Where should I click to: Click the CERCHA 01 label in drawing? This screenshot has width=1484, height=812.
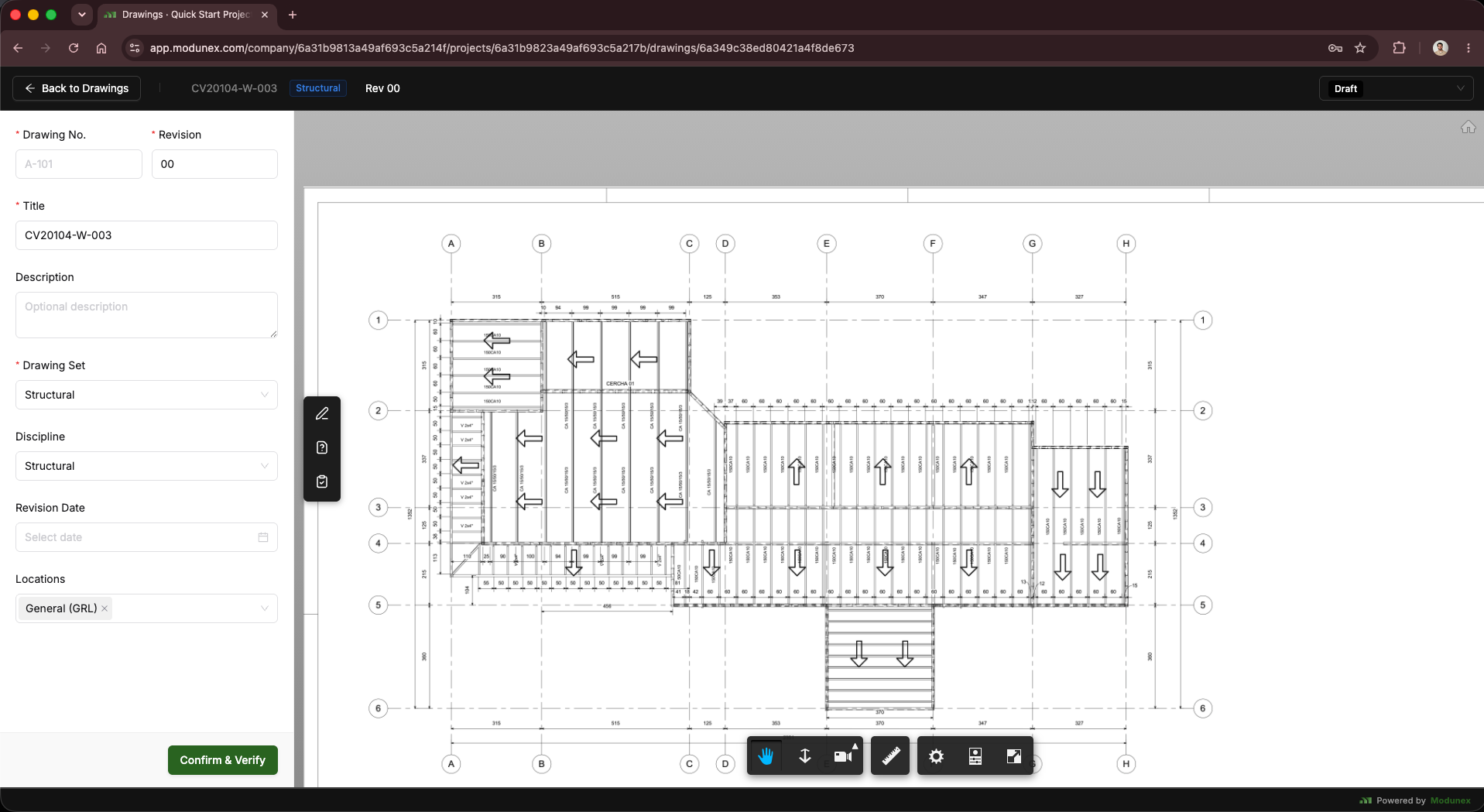[x=619, y=383]
